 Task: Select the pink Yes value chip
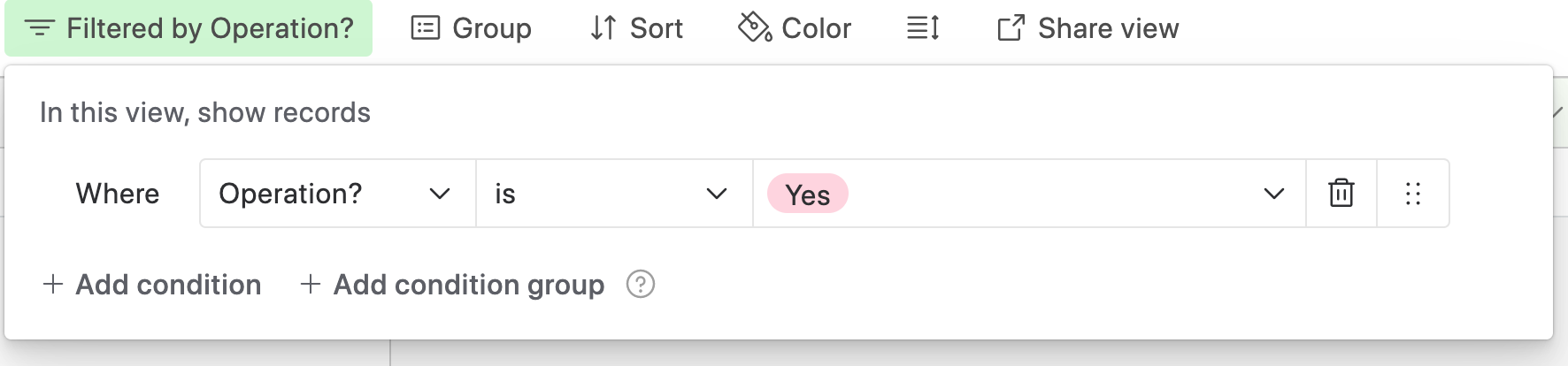808,194
